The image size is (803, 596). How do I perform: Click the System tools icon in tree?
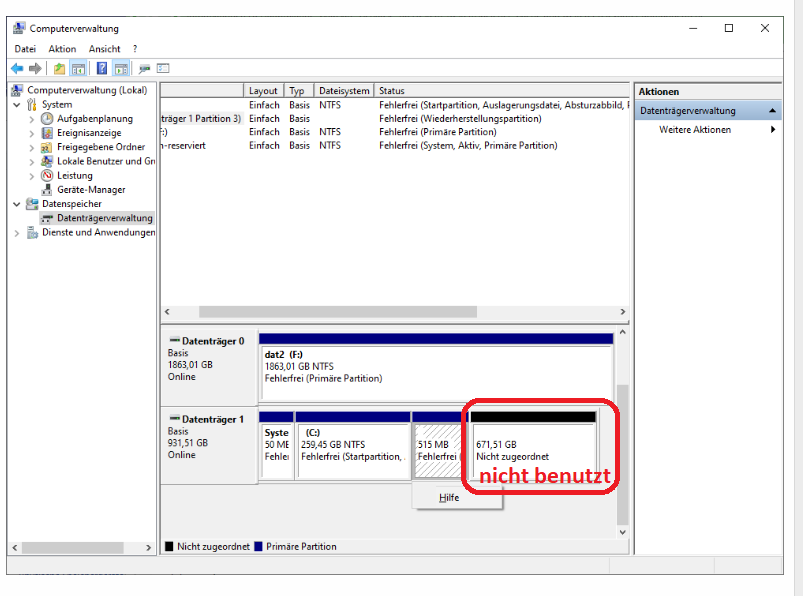click(32, 104)
